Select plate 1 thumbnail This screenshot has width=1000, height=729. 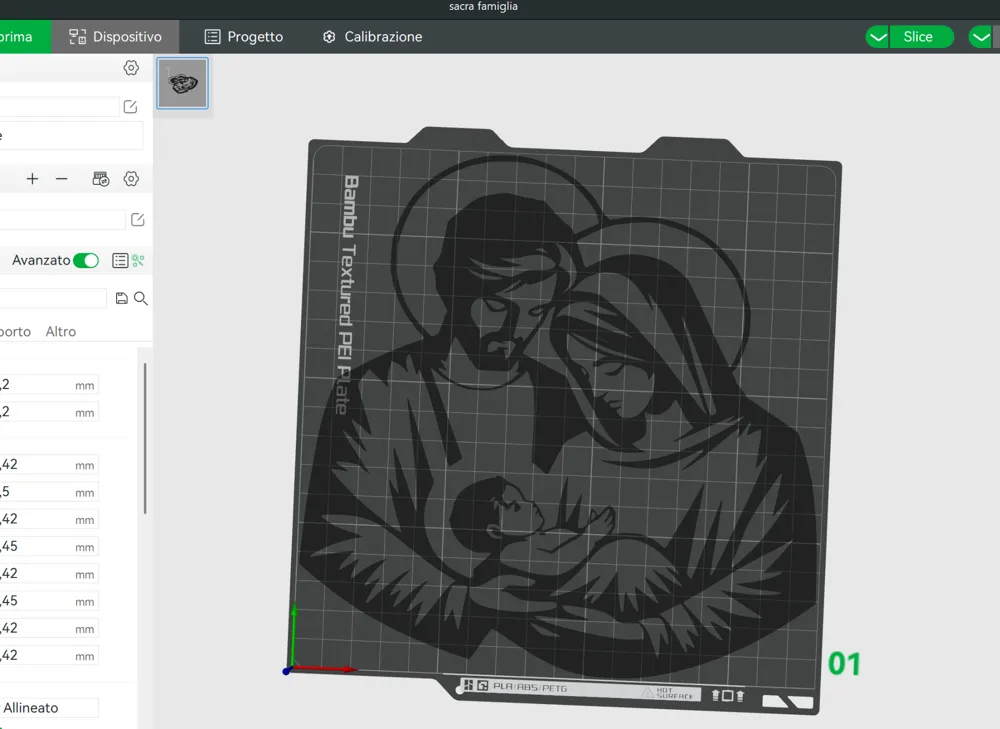(x=182, y=84)
